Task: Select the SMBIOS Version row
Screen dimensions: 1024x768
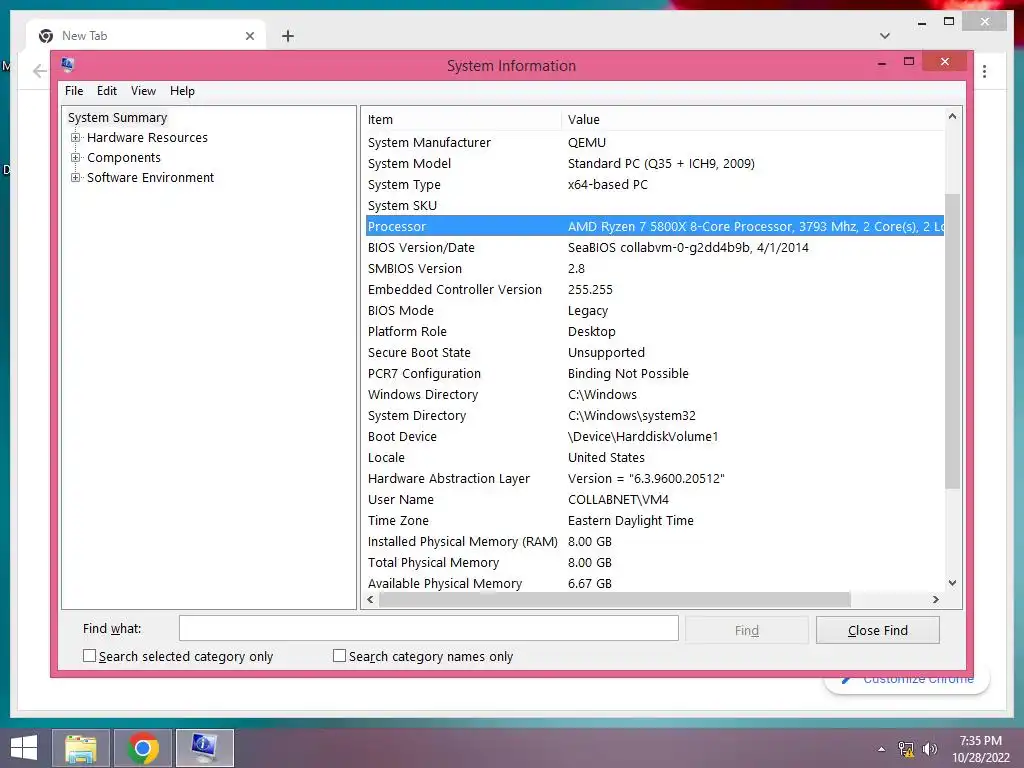Action: (x=654, y=268)
